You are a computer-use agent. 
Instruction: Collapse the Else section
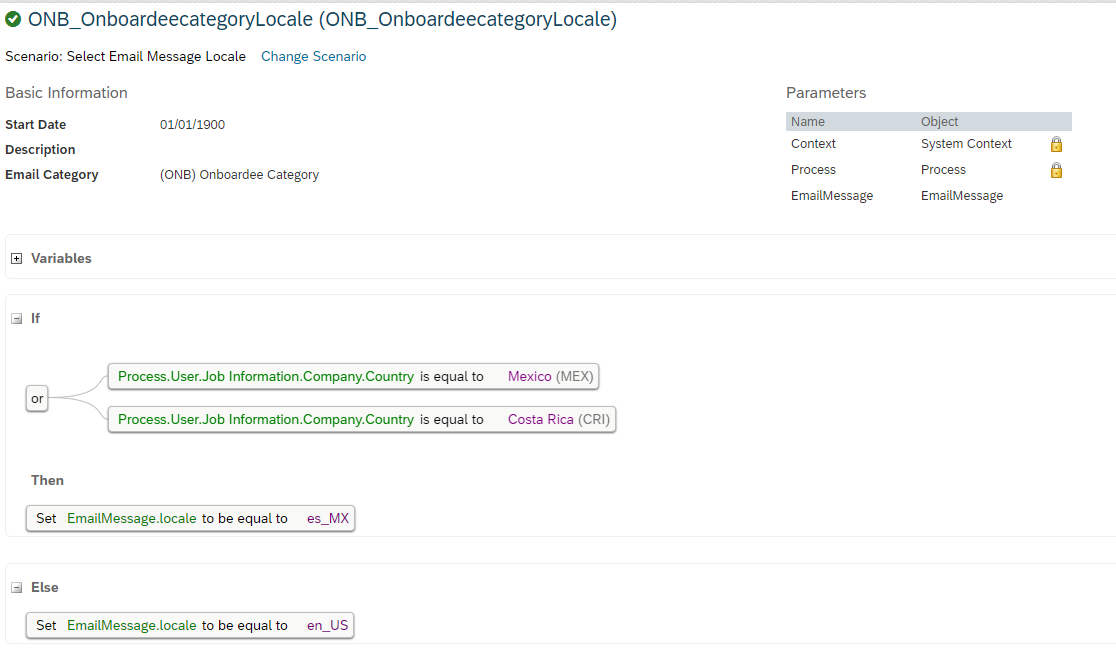point(16,588)
